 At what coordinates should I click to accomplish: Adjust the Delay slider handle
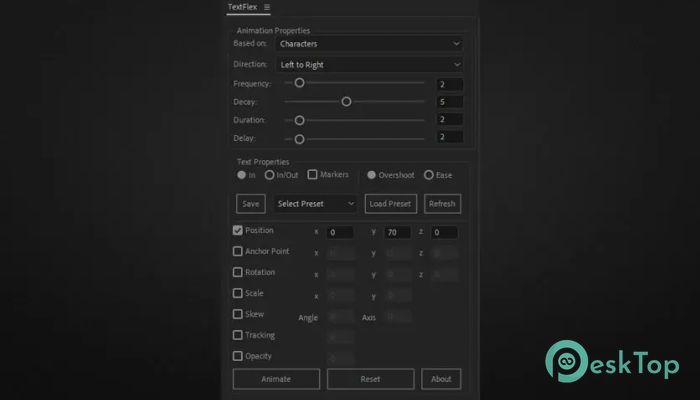pos(300,139)
